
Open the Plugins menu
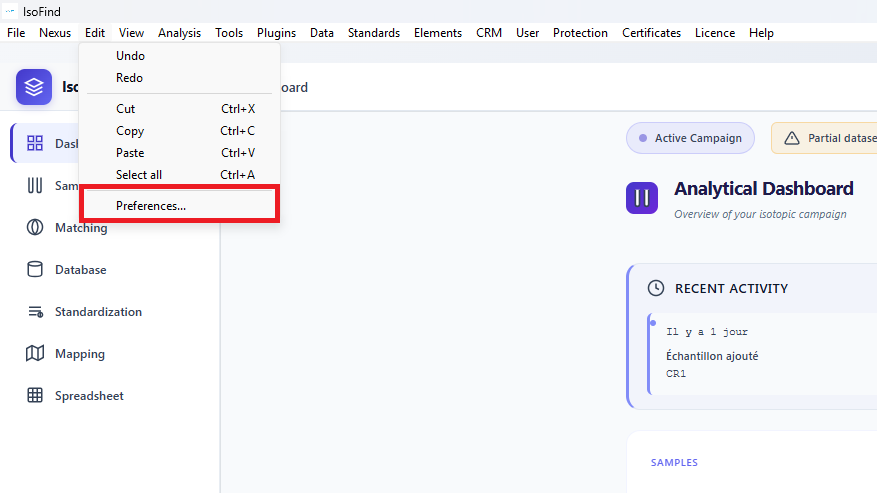coord(276,33)
